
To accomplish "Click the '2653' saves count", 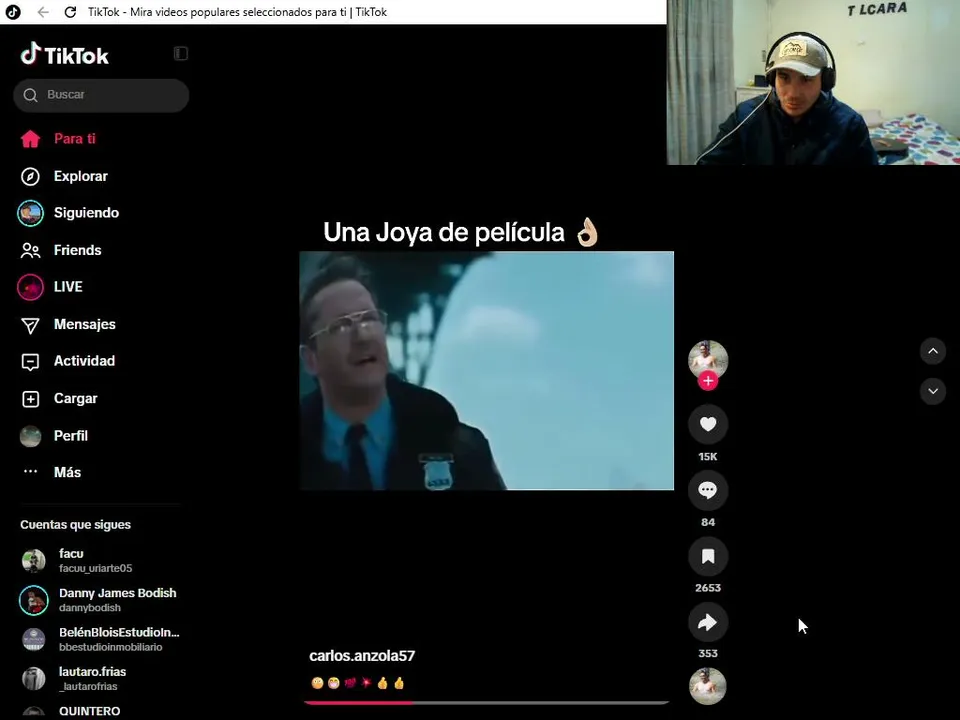I will tap(708, 588).
